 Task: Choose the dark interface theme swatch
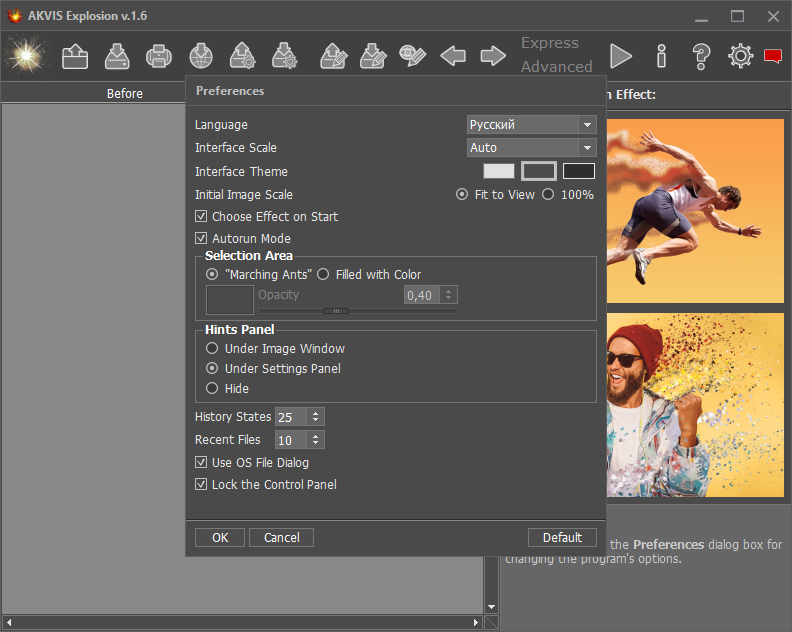point(578,171)
